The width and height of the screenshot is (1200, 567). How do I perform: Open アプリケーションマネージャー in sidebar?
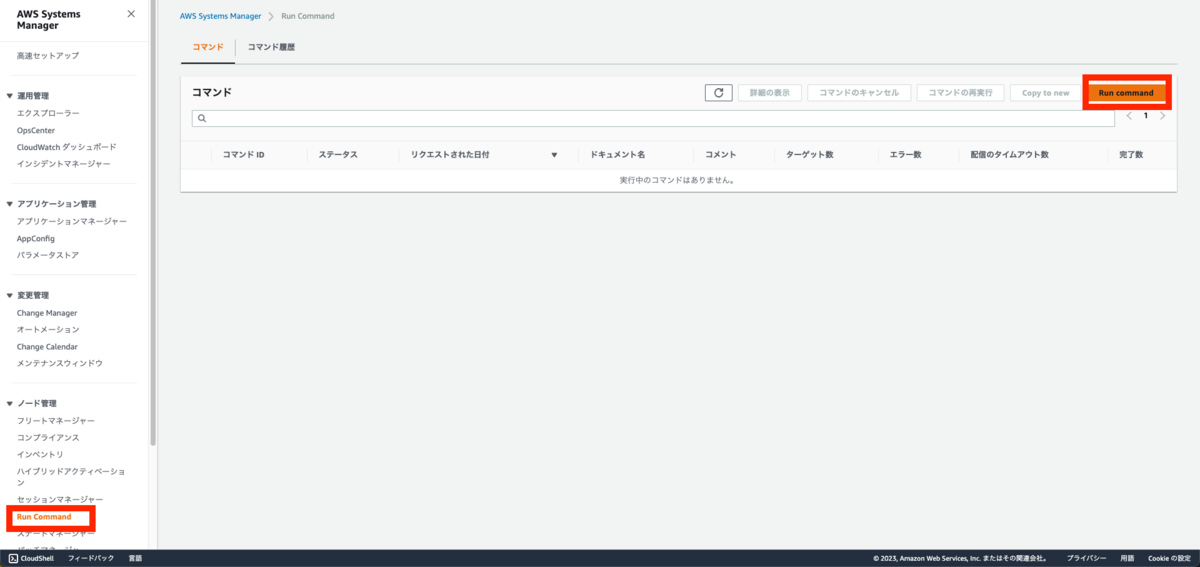point(72,222)
